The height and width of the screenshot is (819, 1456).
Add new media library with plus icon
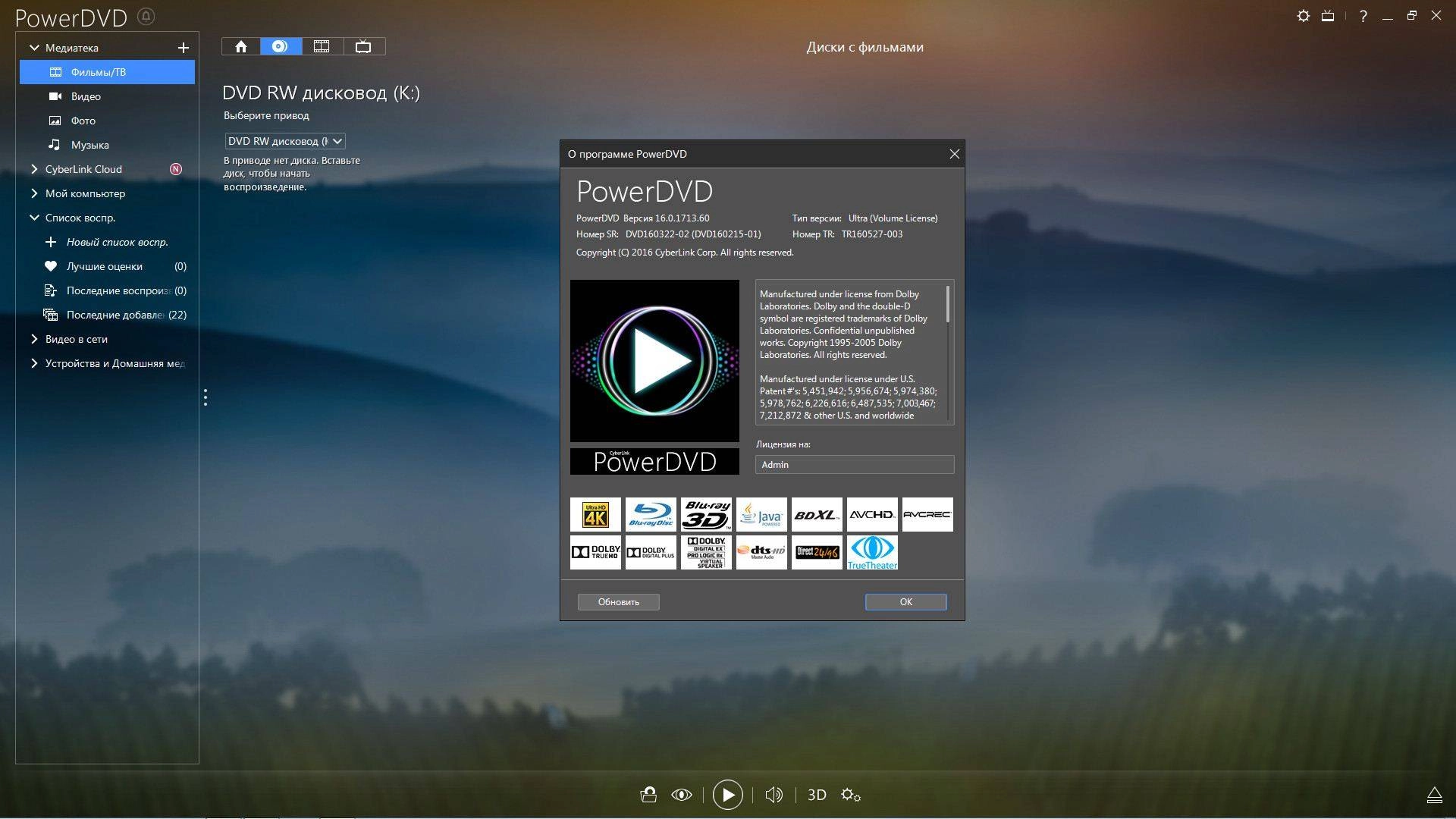coord(183,48)
